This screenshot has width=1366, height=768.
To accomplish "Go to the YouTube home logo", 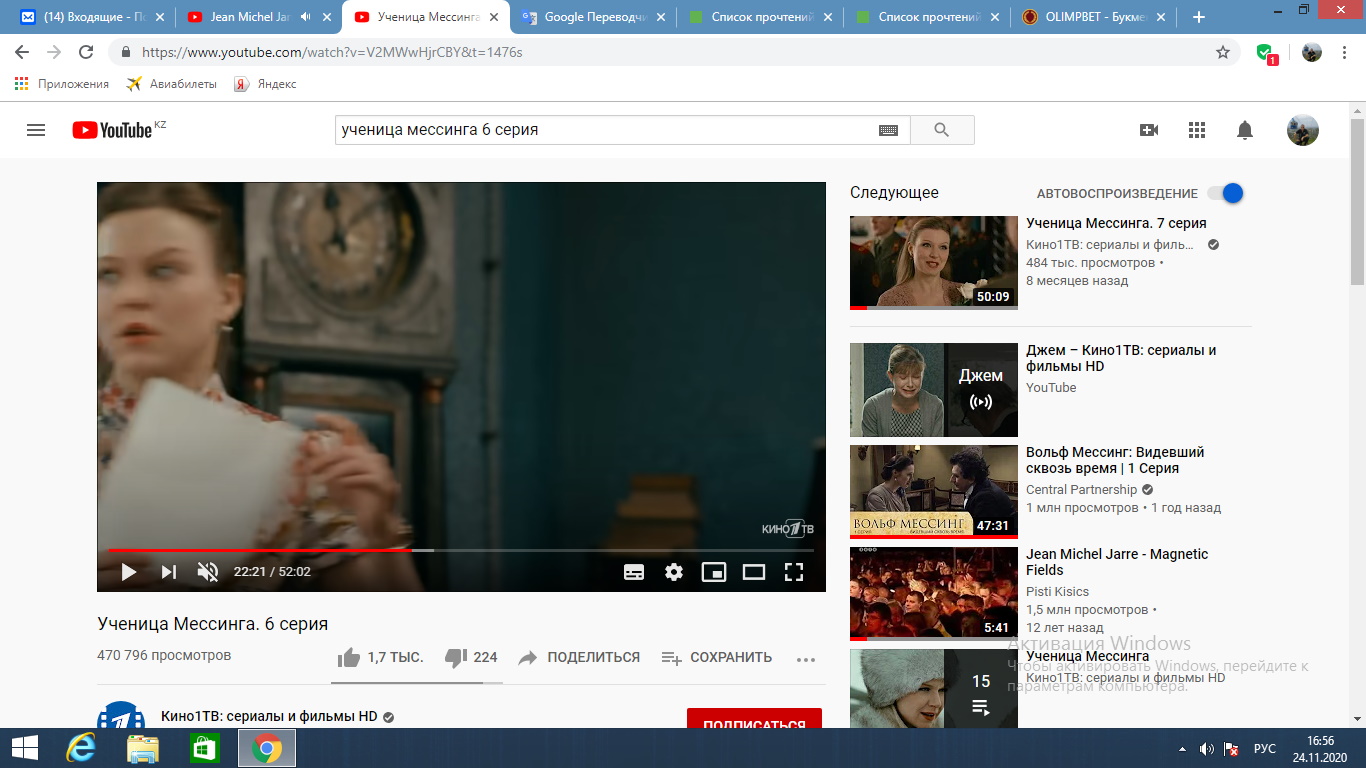I will tap(112, 130).
